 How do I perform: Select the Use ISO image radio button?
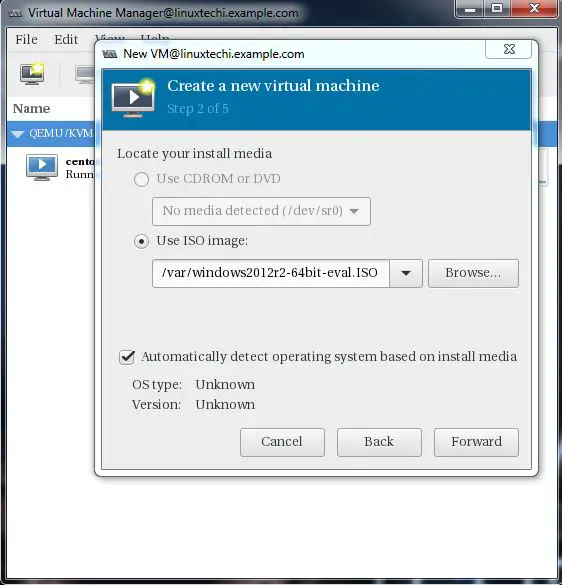click(x=141, y=241)
